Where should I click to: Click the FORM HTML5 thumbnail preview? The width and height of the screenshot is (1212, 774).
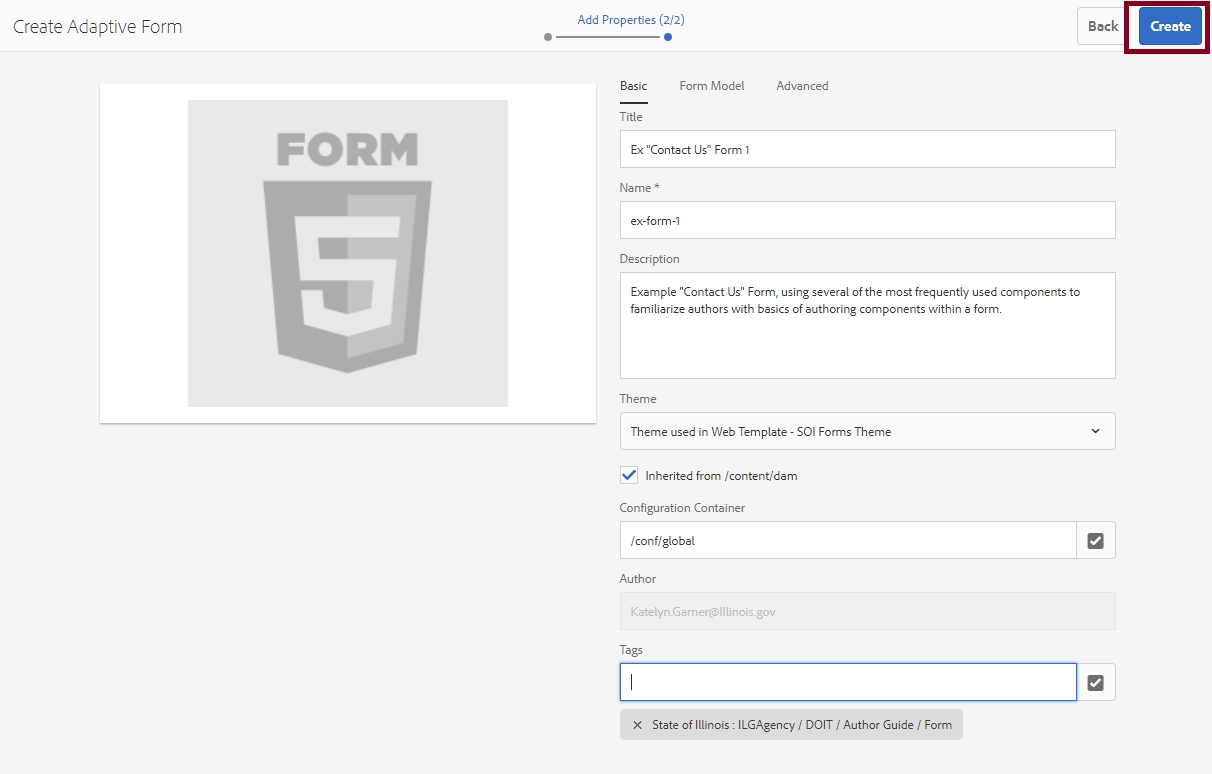point(348,253)
